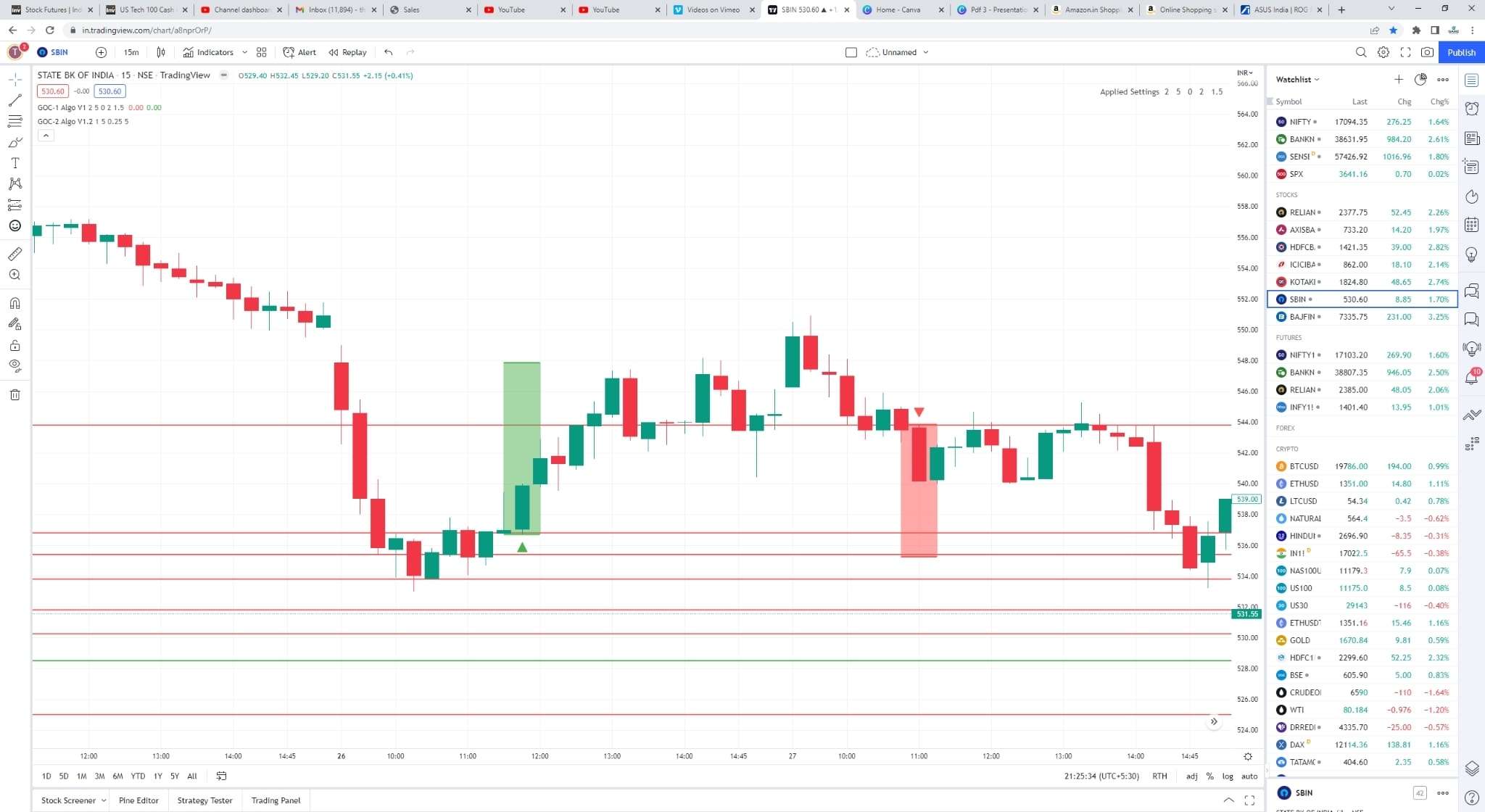Select the BTCUSD row in watchlist

(1362, 466)
